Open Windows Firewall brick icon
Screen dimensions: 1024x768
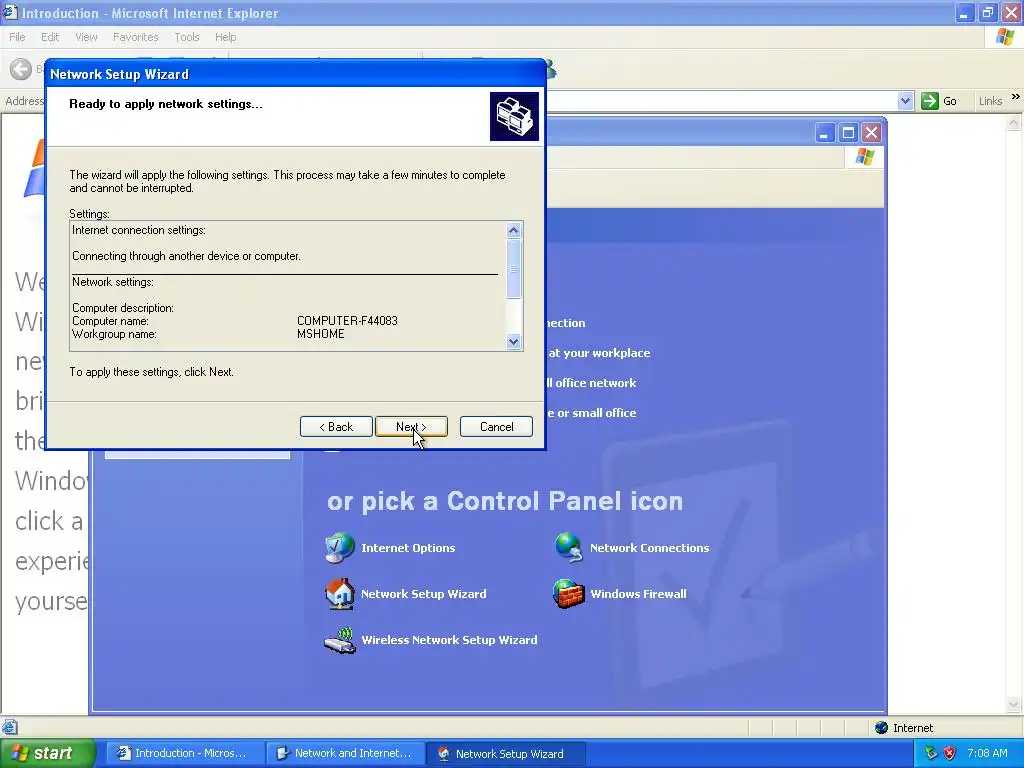[569, 594]
